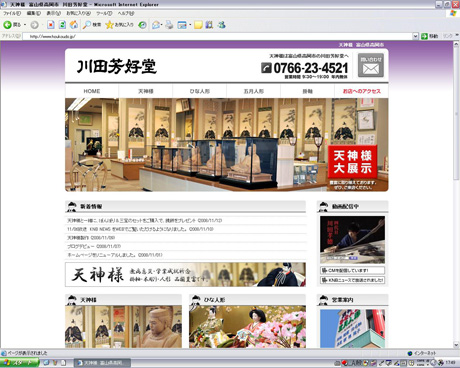Click the 動画配信中 video thumbnail
The image size is (460, 368).
click(x=352, y=240)
